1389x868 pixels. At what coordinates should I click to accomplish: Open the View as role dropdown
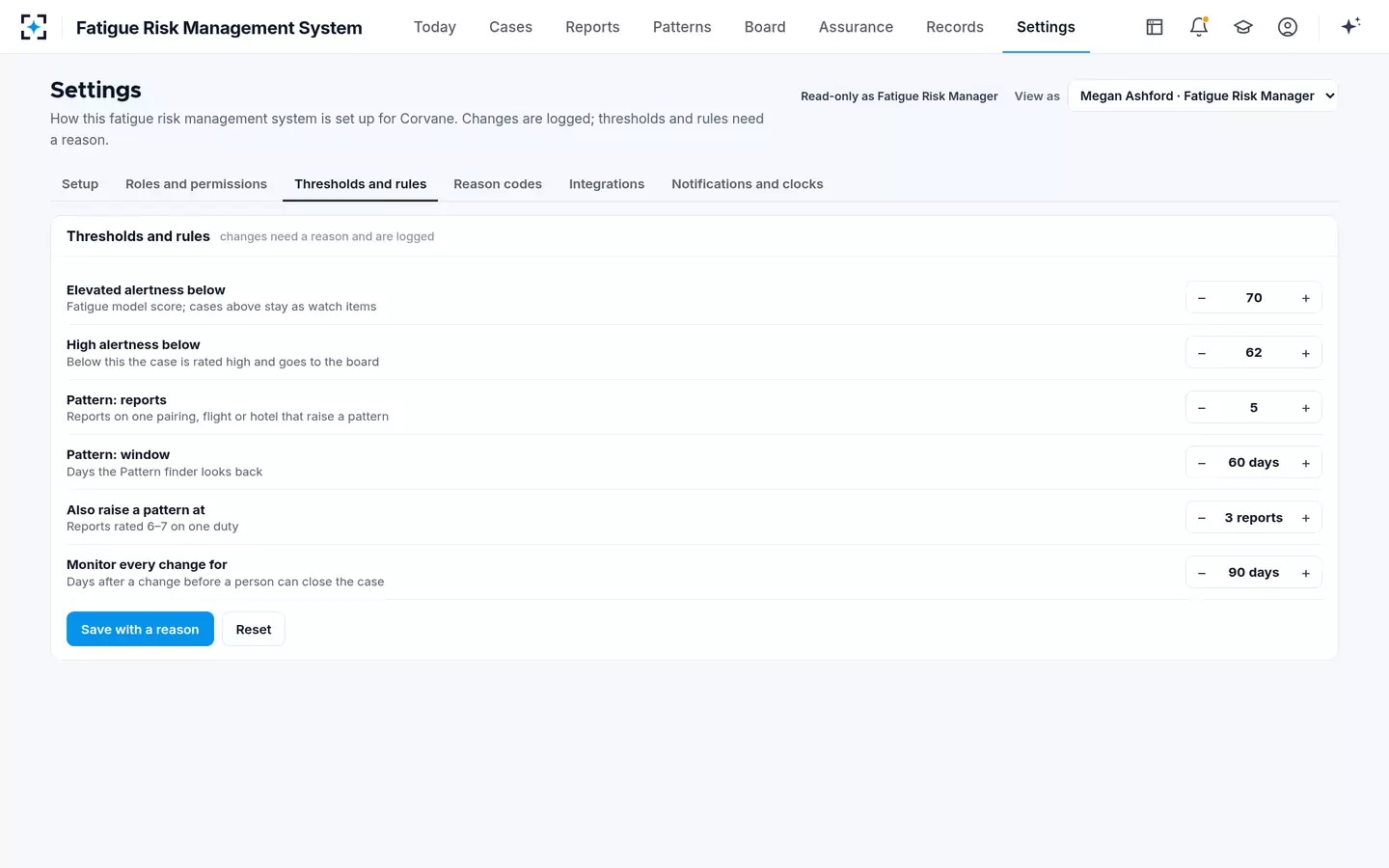pos(1203,95)
